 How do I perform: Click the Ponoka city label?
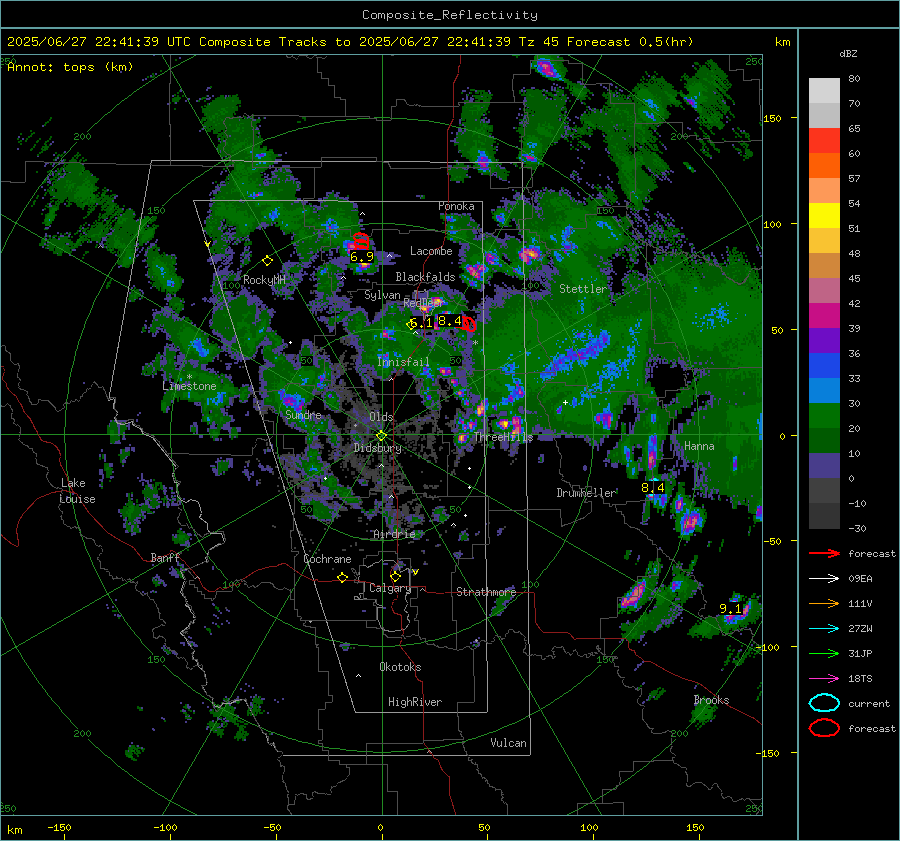pyautogui.click(x=456, y=206)
